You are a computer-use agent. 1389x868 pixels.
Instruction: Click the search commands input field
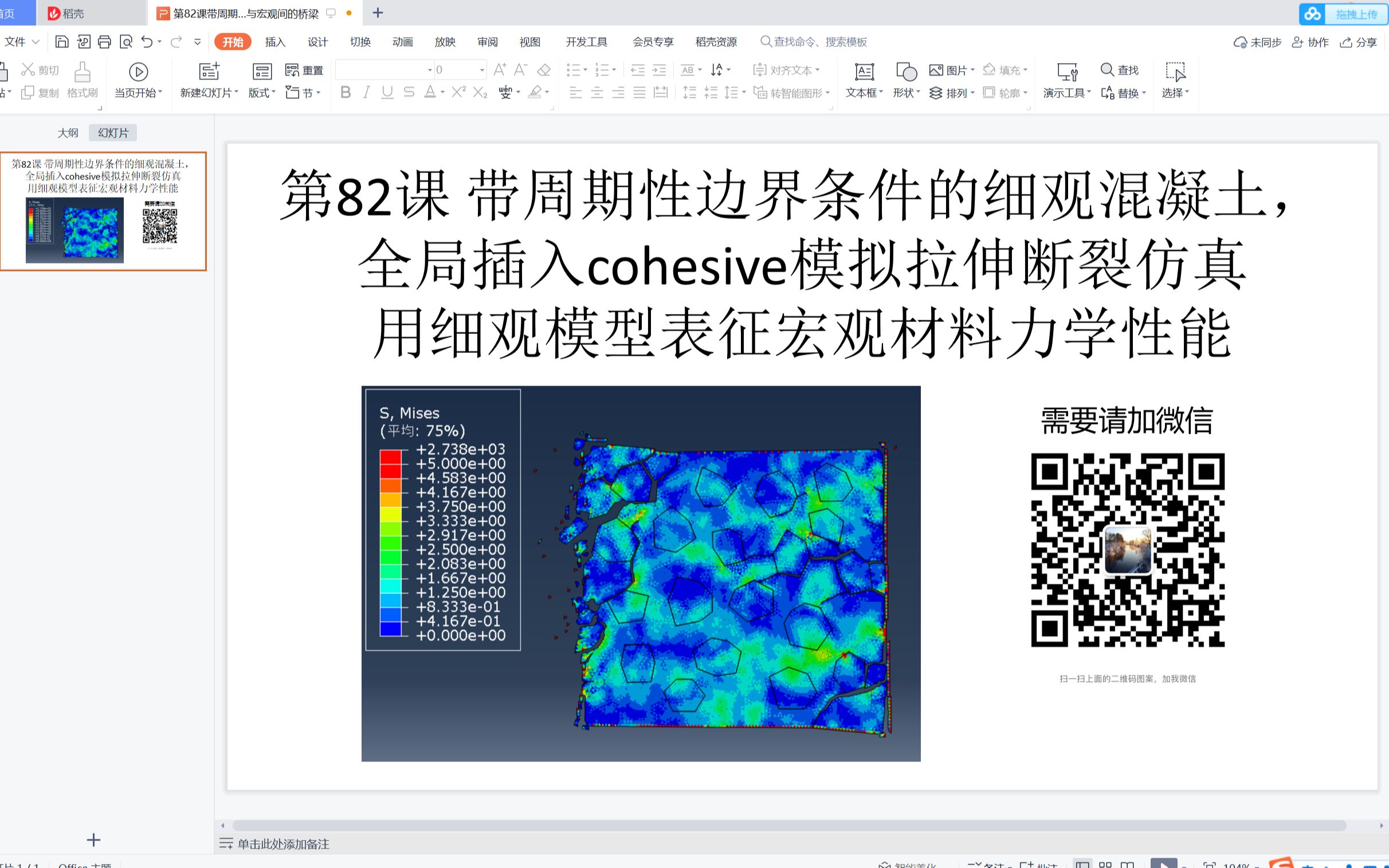tap(814, 42)
